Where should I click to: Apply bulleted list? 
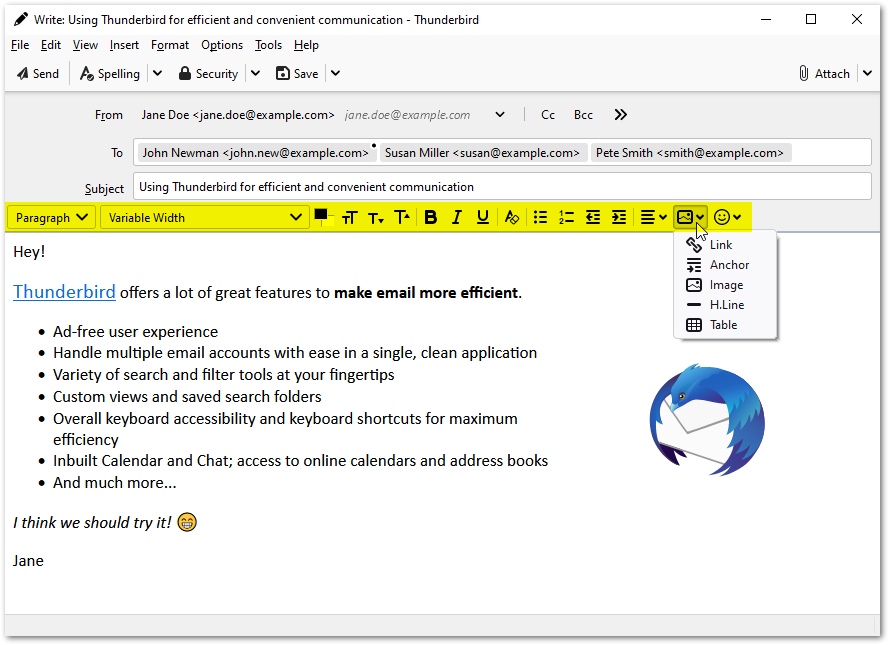coord(540,218)
